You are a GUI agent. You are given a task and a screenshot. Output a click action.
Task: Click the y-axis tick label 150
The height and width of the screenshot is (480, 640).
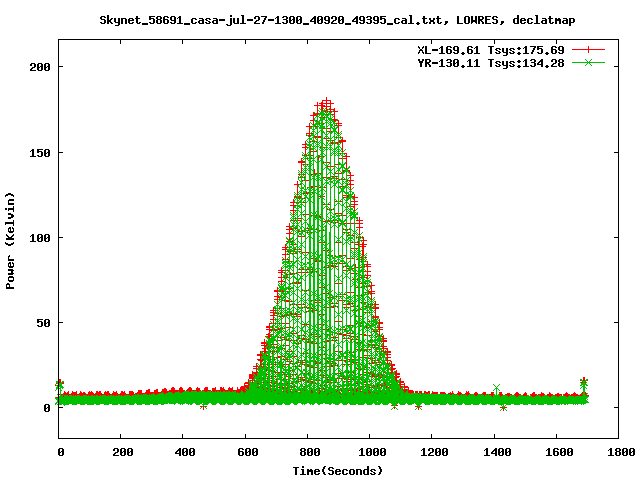click(x=40, y=153)
